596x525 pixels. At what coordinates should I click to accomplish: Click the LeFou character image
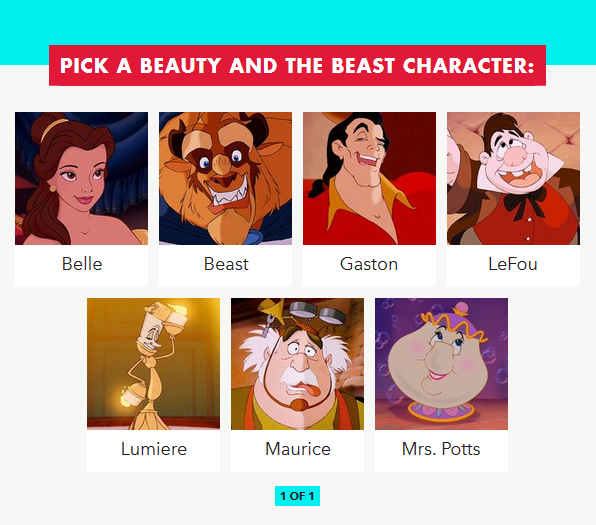[514, 178]
